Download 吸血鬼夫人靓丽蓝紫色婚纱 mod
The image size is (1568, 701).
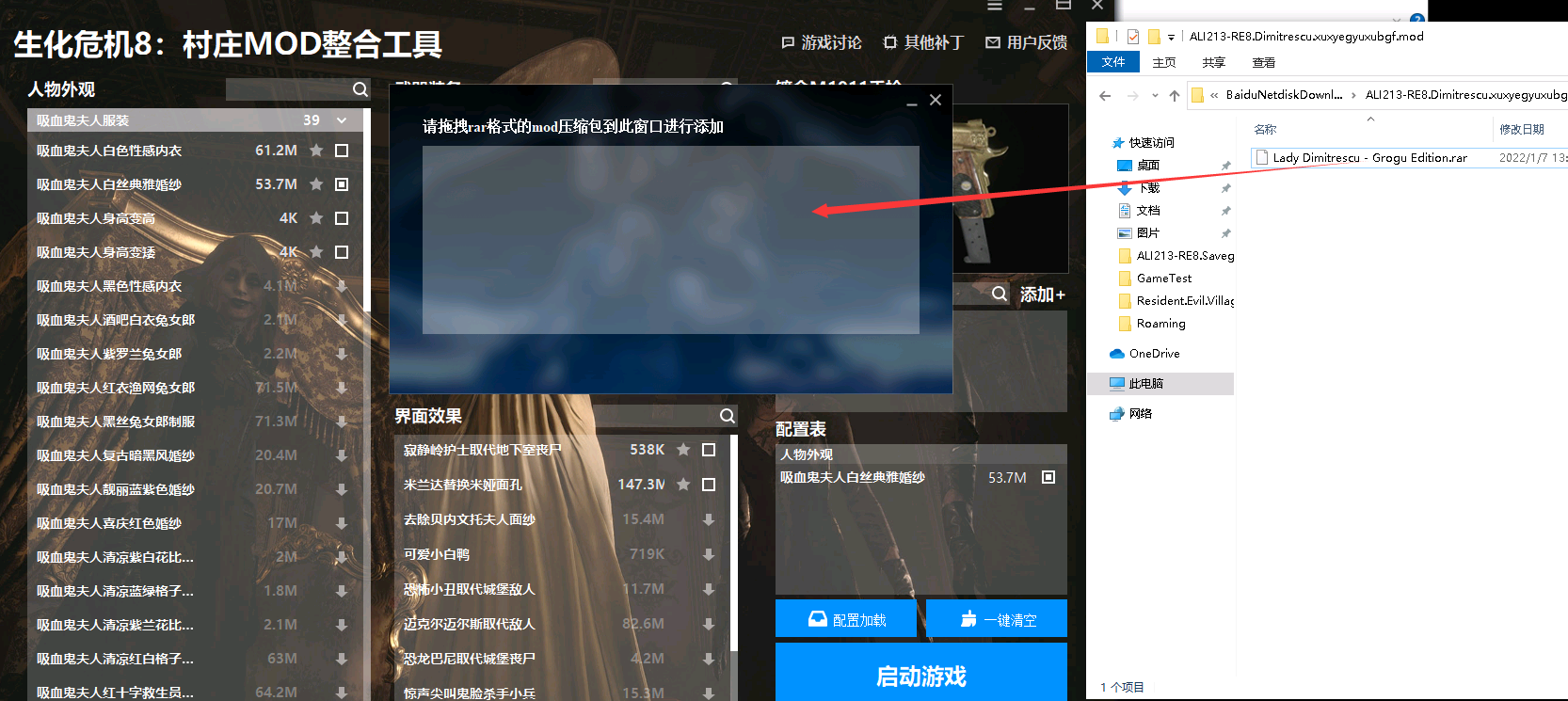(x=342, y=489)
